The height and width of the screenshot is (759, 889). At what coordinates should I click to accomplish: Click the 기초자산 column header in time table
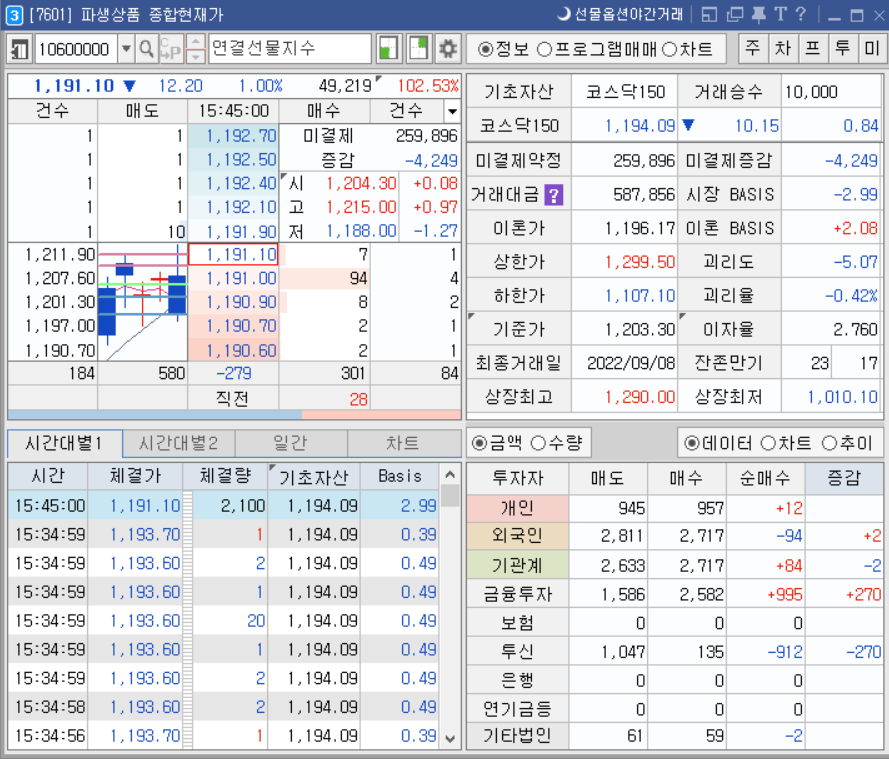[314, 477]
